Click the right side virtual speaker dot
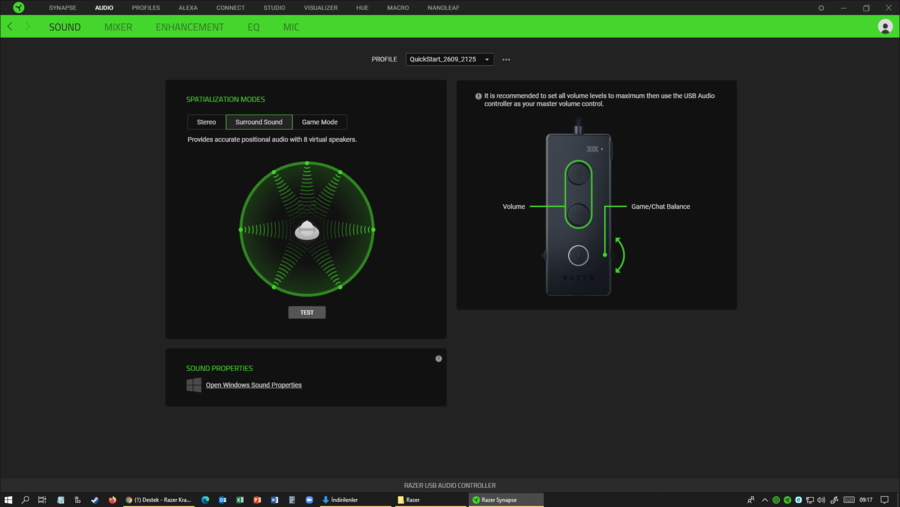Viewport: 900px width, 507px height. tap(373, 230)
